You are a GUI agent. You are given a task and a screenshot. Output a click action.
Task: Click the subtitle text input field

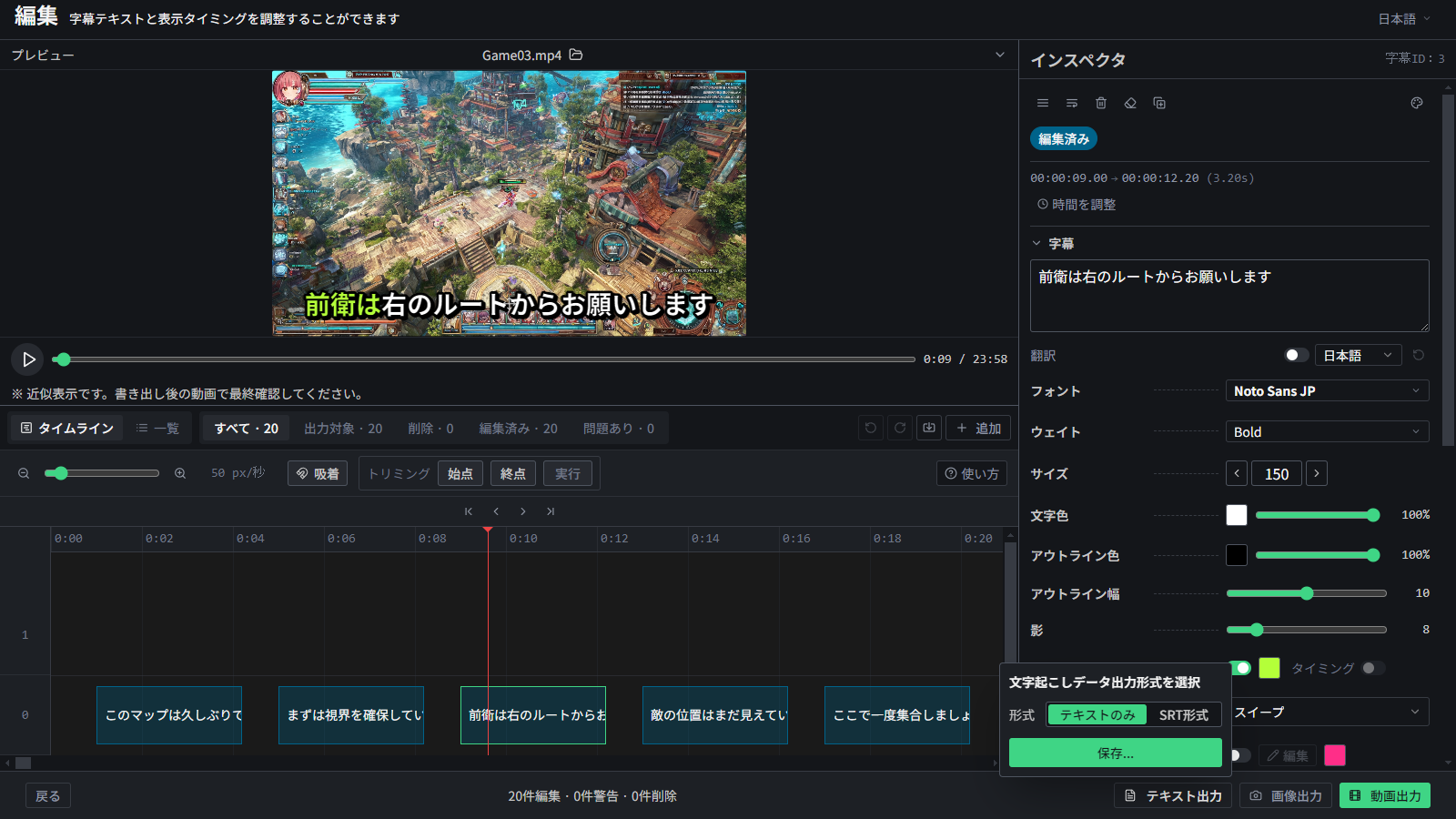click(x=1229, y=296)
